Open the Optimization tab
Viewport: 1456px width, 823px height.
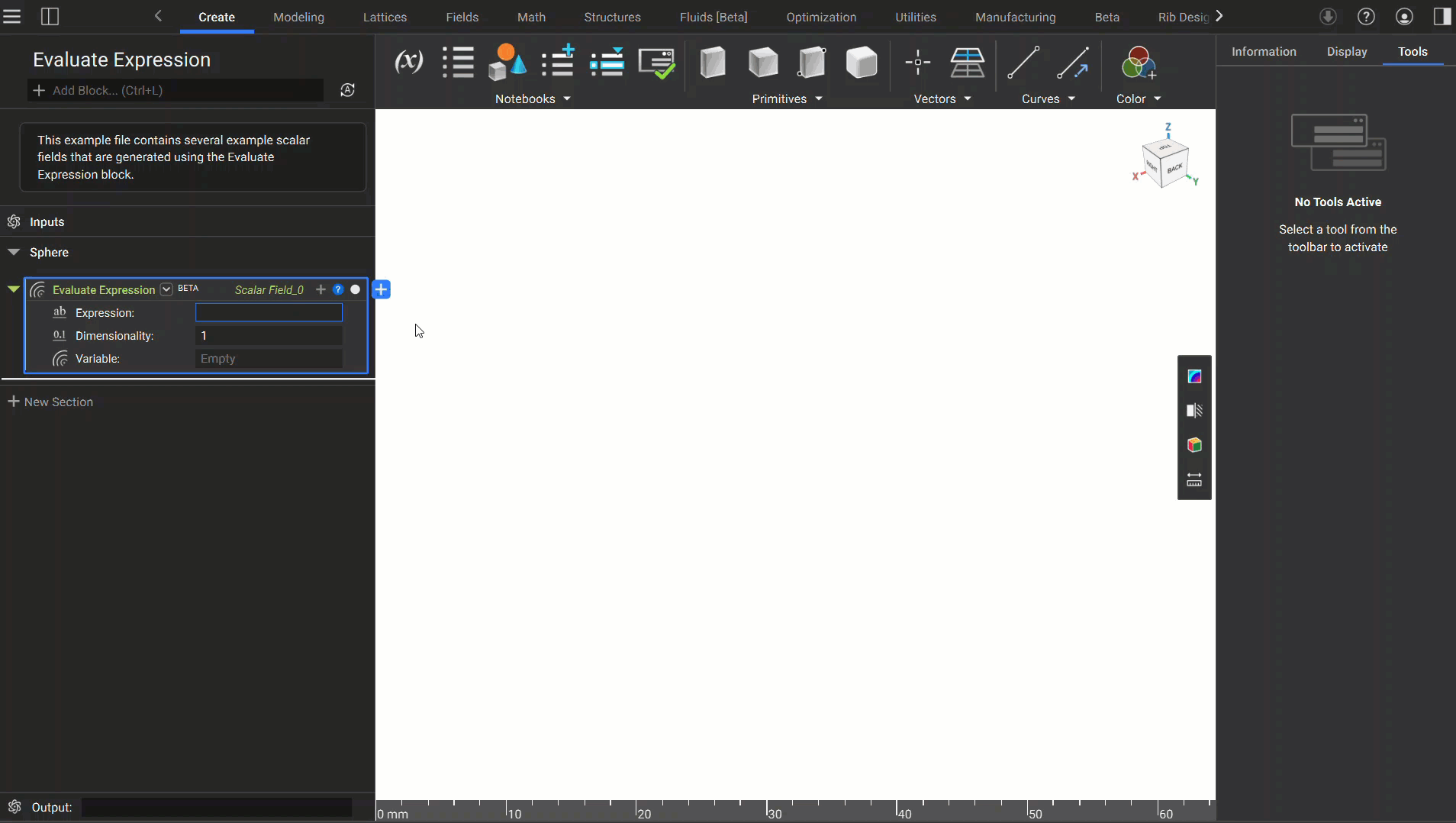(821, 17)
